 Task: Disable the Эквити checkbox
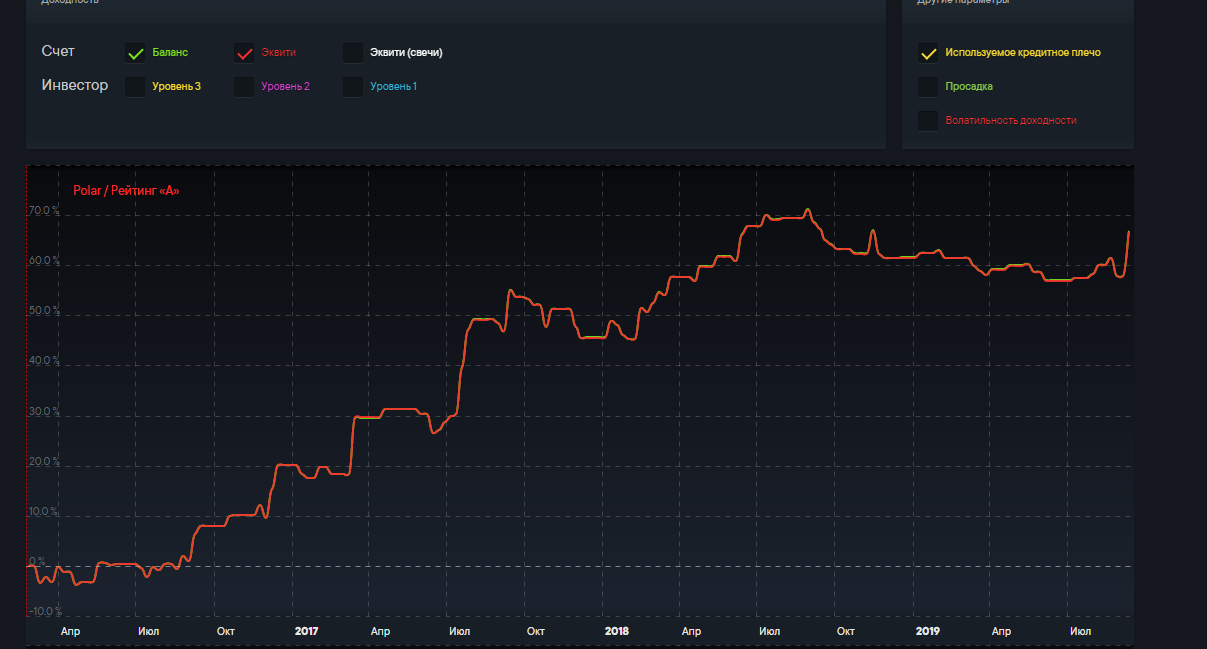[x=244, y=53]
